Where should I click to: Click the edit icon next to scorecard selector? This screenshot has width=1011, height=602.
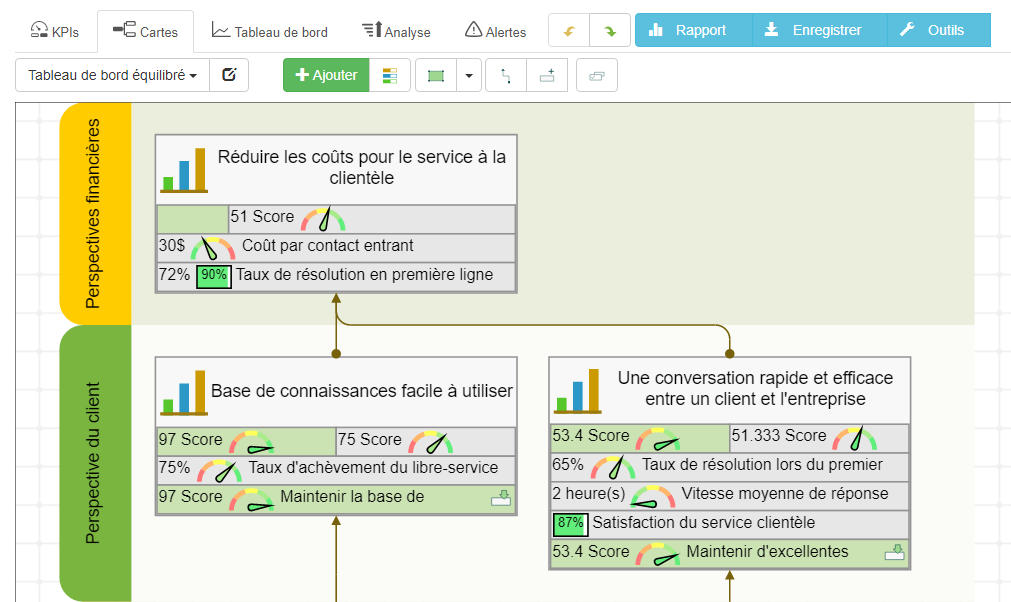click(229, 74)
